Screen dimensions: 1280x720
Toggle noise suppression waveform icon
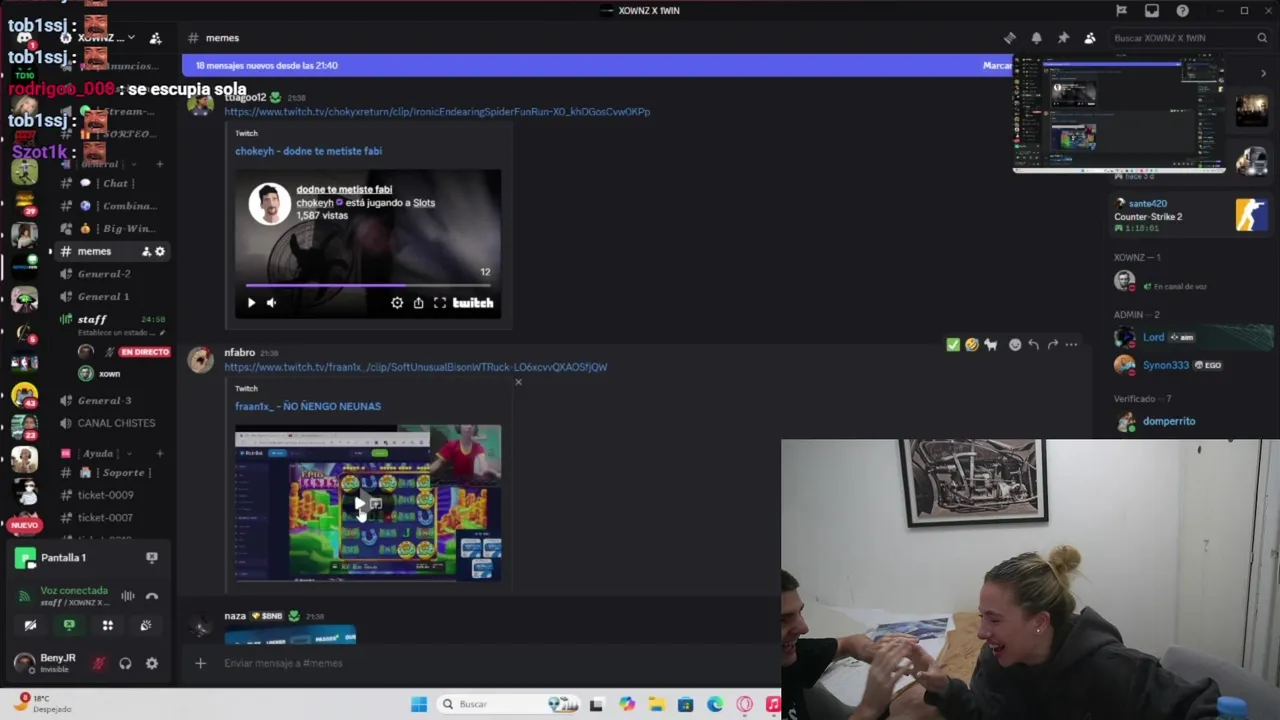(128, 596)
